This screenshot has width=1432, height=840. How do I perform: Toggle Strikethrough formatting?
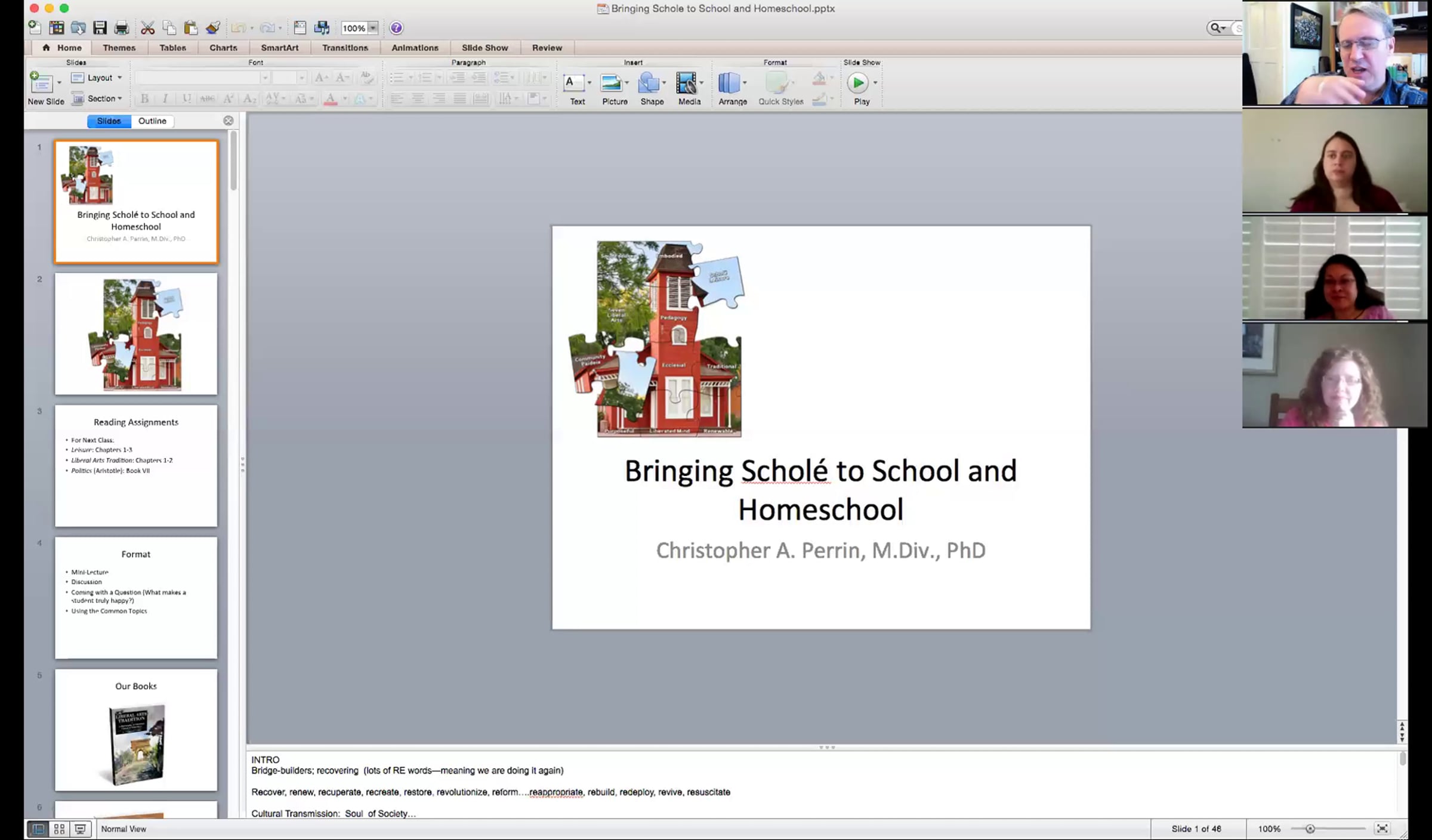(x=208, y=98)
